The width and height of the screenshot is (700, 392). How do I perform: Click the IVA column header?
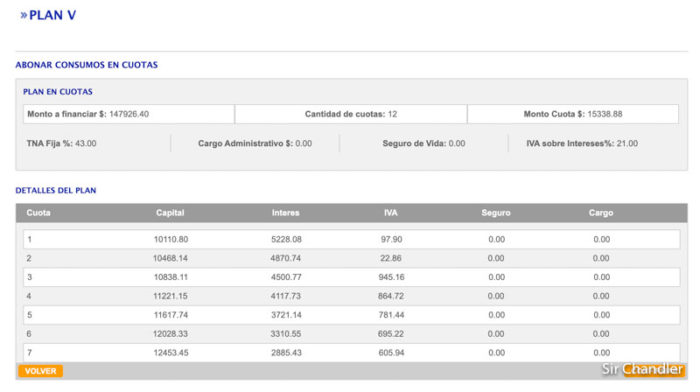391,213
